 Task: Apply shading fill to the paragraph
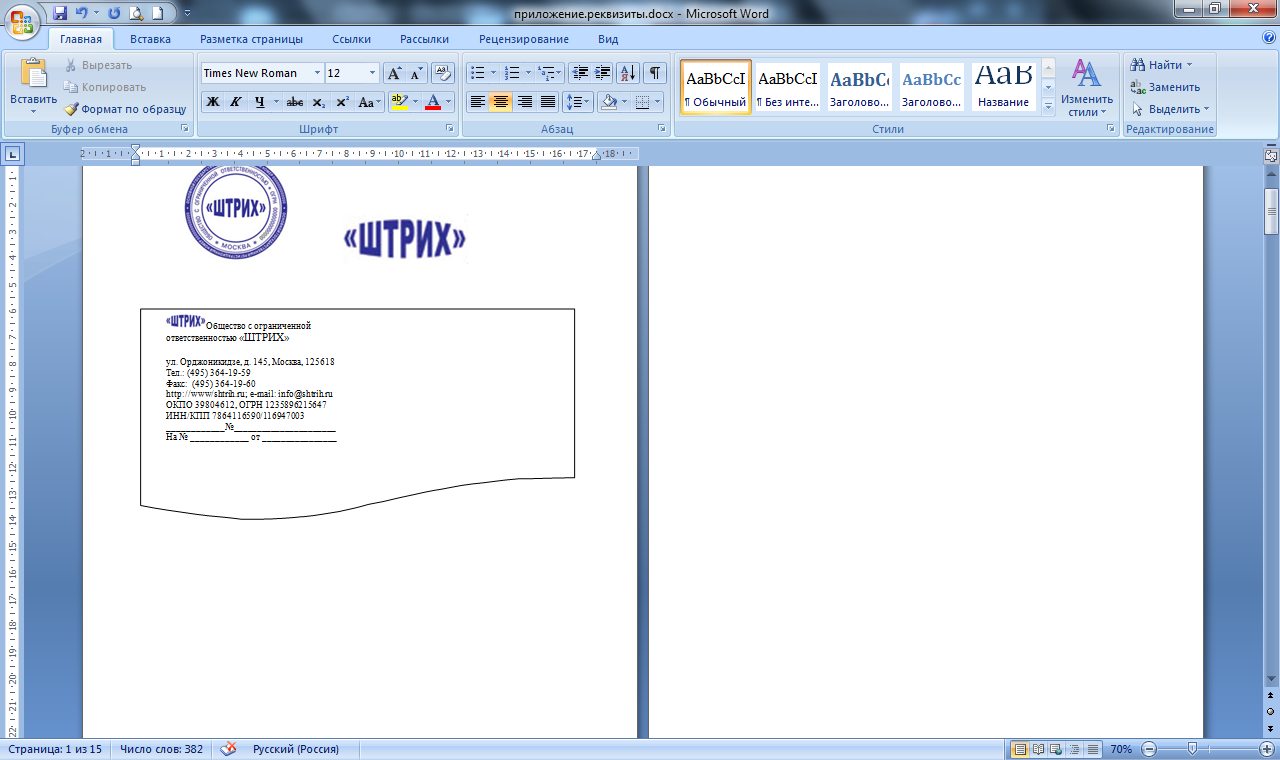(607, 102)
